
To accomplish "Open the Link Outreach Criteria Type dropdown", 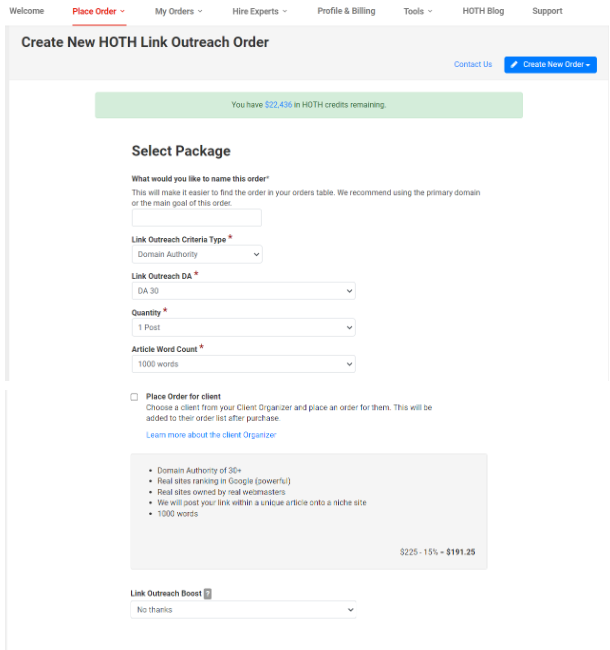I will click(197, 254).
